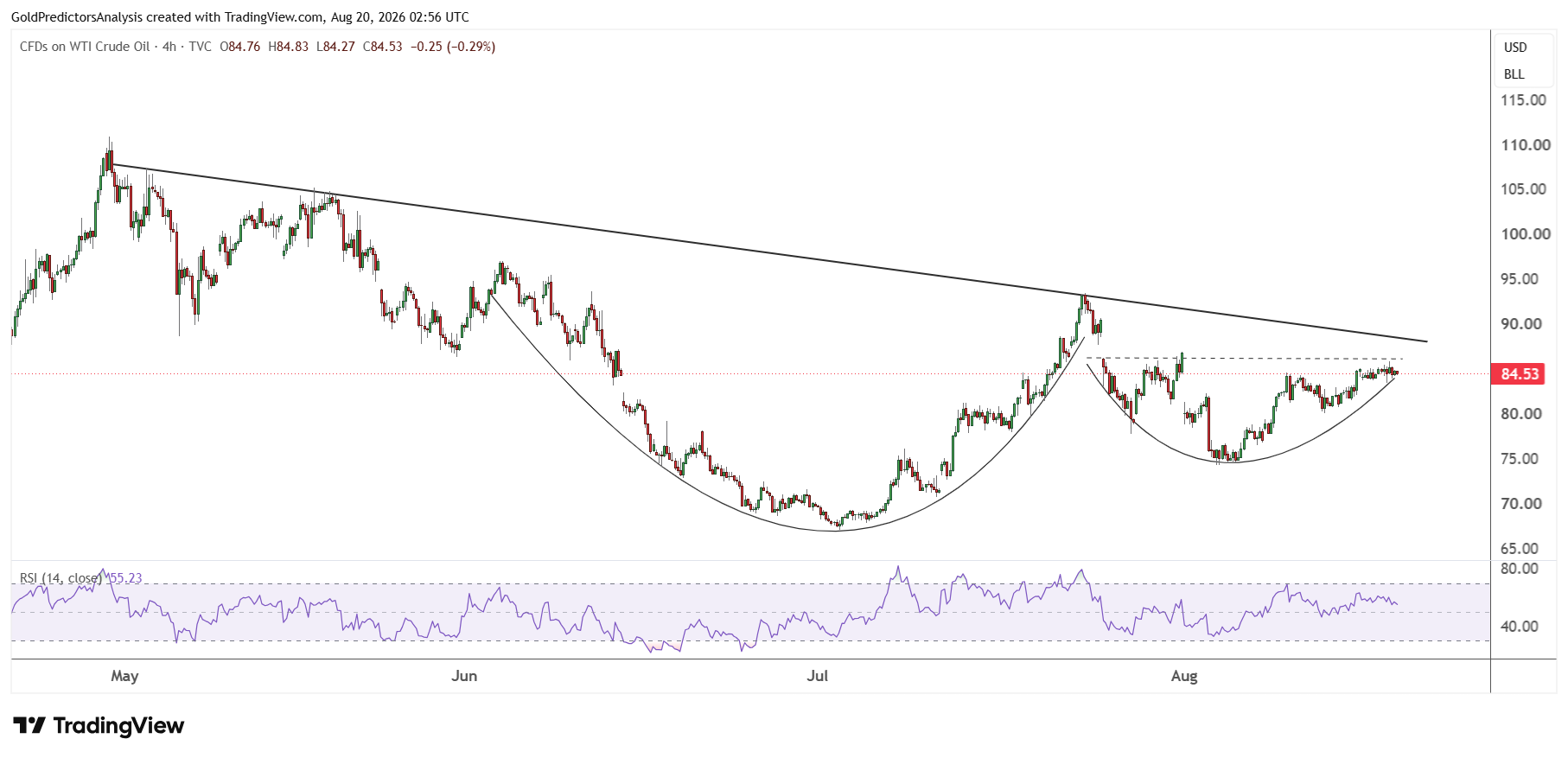The width and height of the screenshot is (1568, 758).
Task: Click the 90.00 price axis label
Action: coord(1520,324)
